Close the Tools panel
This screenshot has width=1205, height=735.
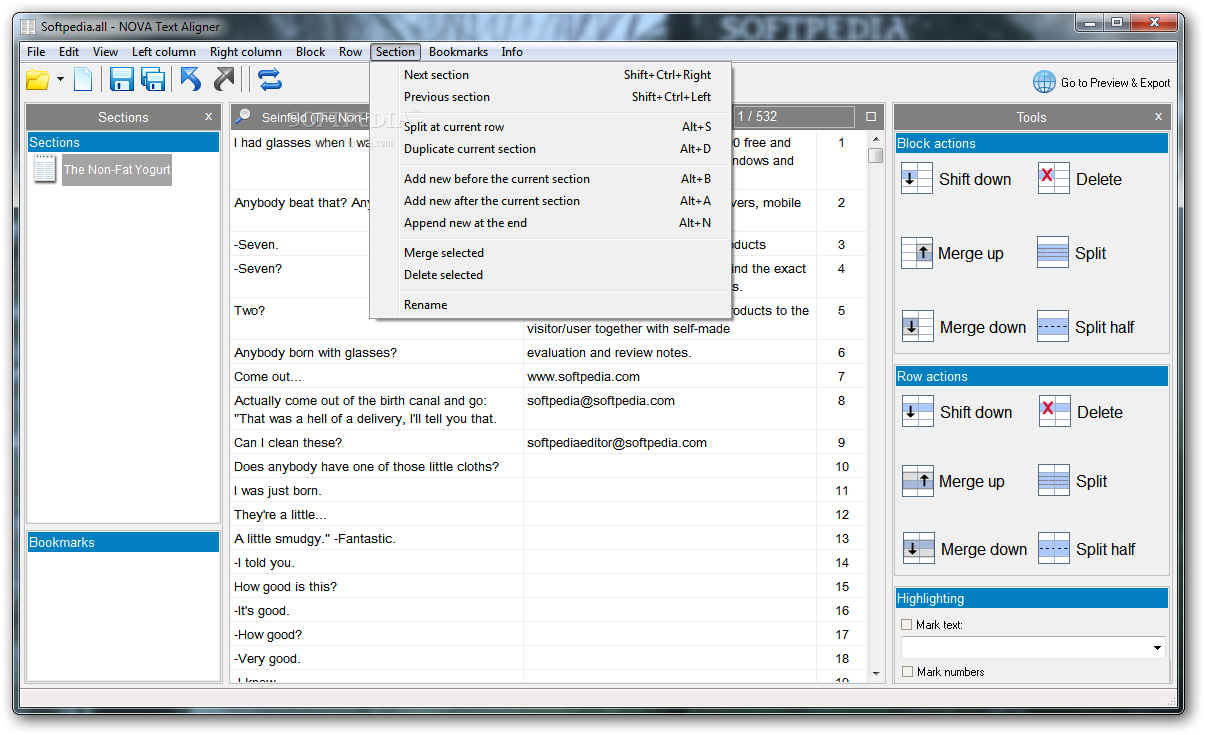[1158, 116]
